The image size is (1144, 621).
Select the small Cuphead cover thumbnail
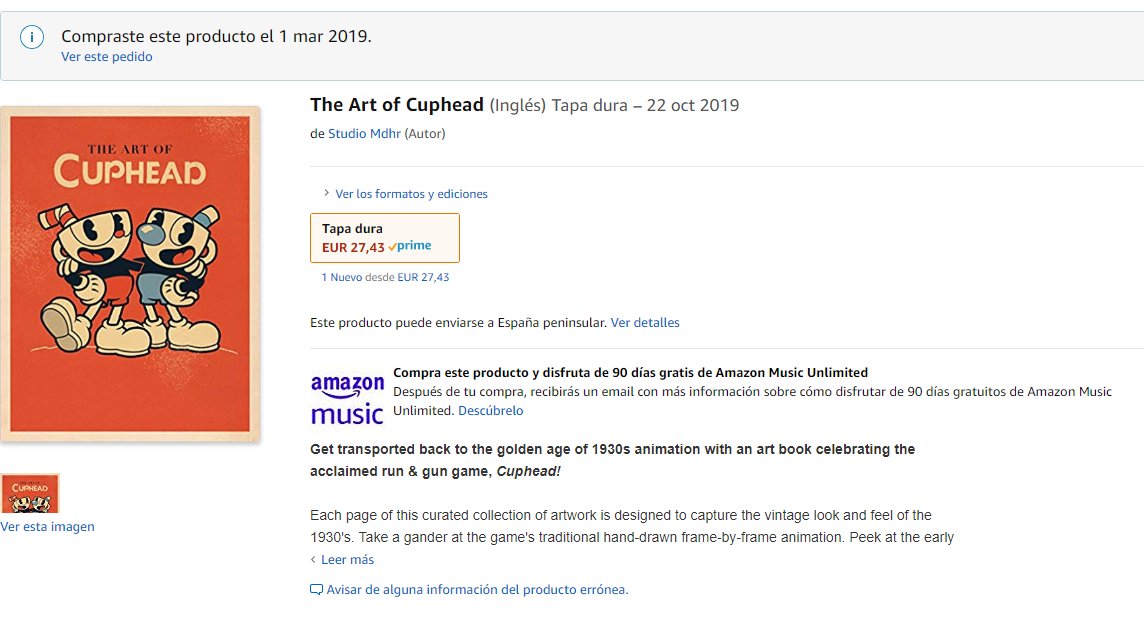click(x=29, y=493)
